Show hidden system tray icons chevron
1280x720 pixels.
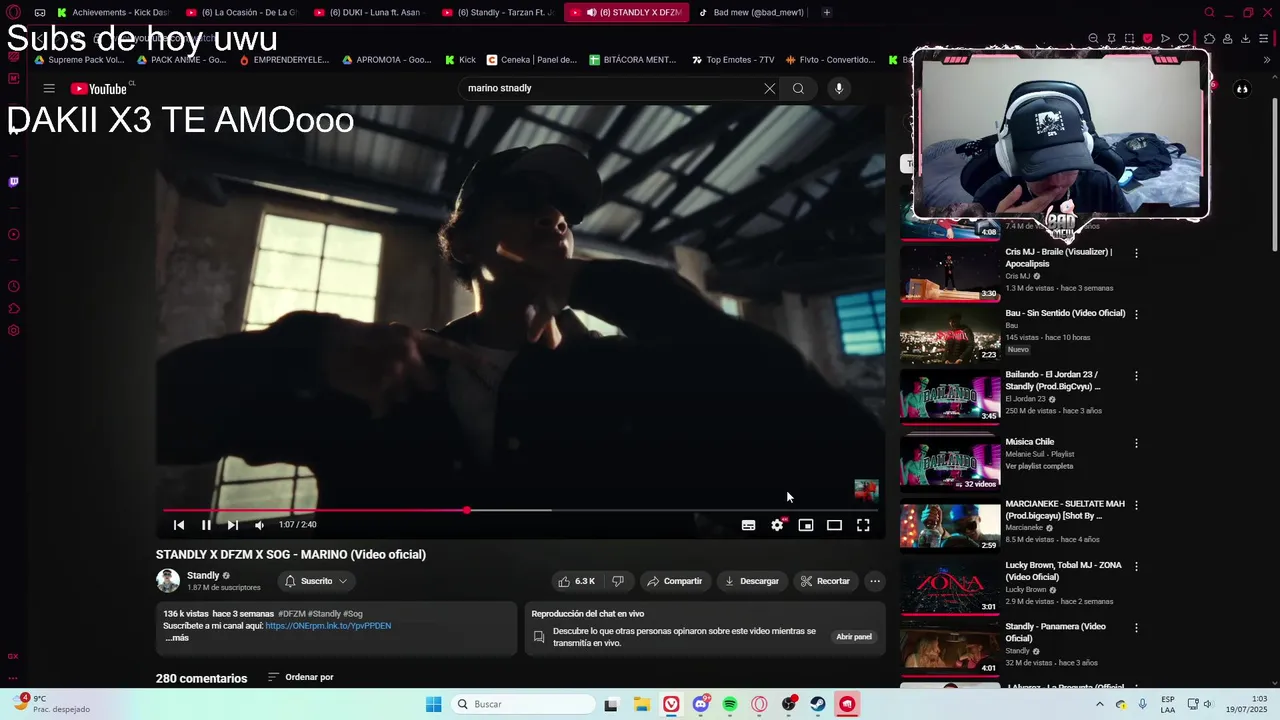click(x=1100, y=704)
